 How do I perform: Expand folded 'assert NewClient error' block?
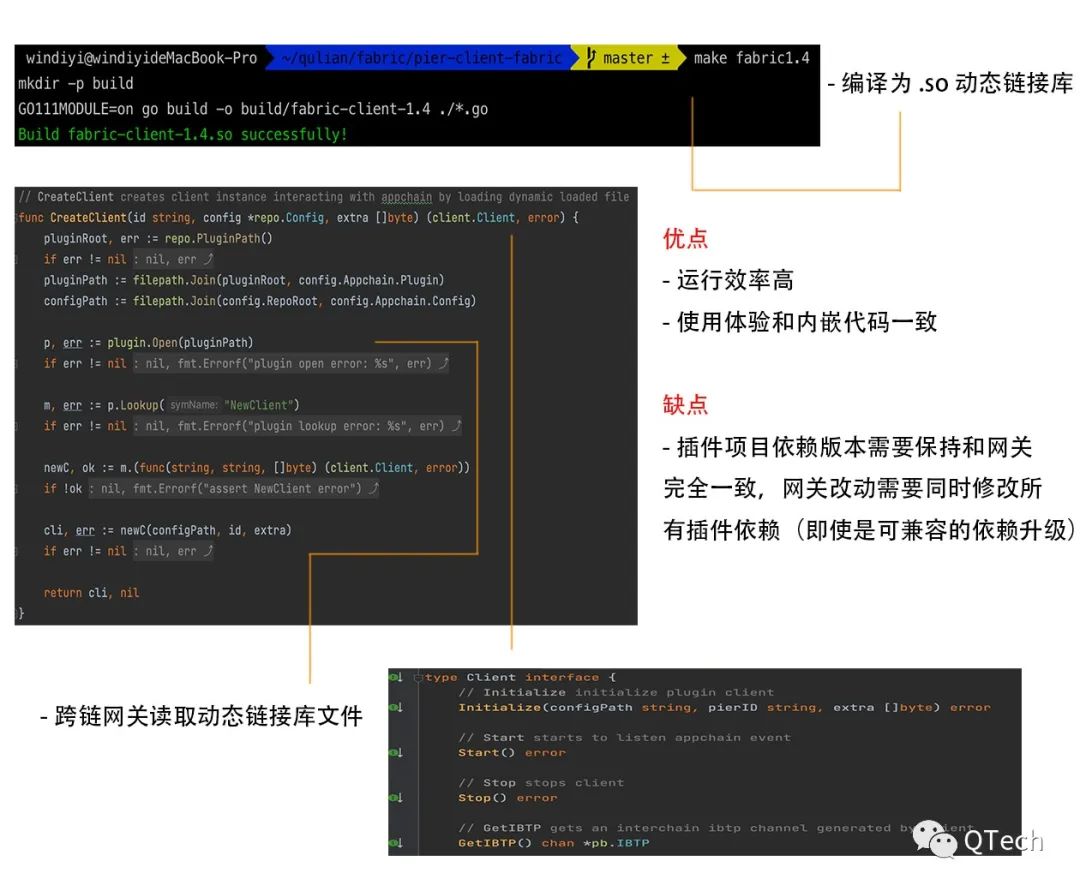coord(233,489)
